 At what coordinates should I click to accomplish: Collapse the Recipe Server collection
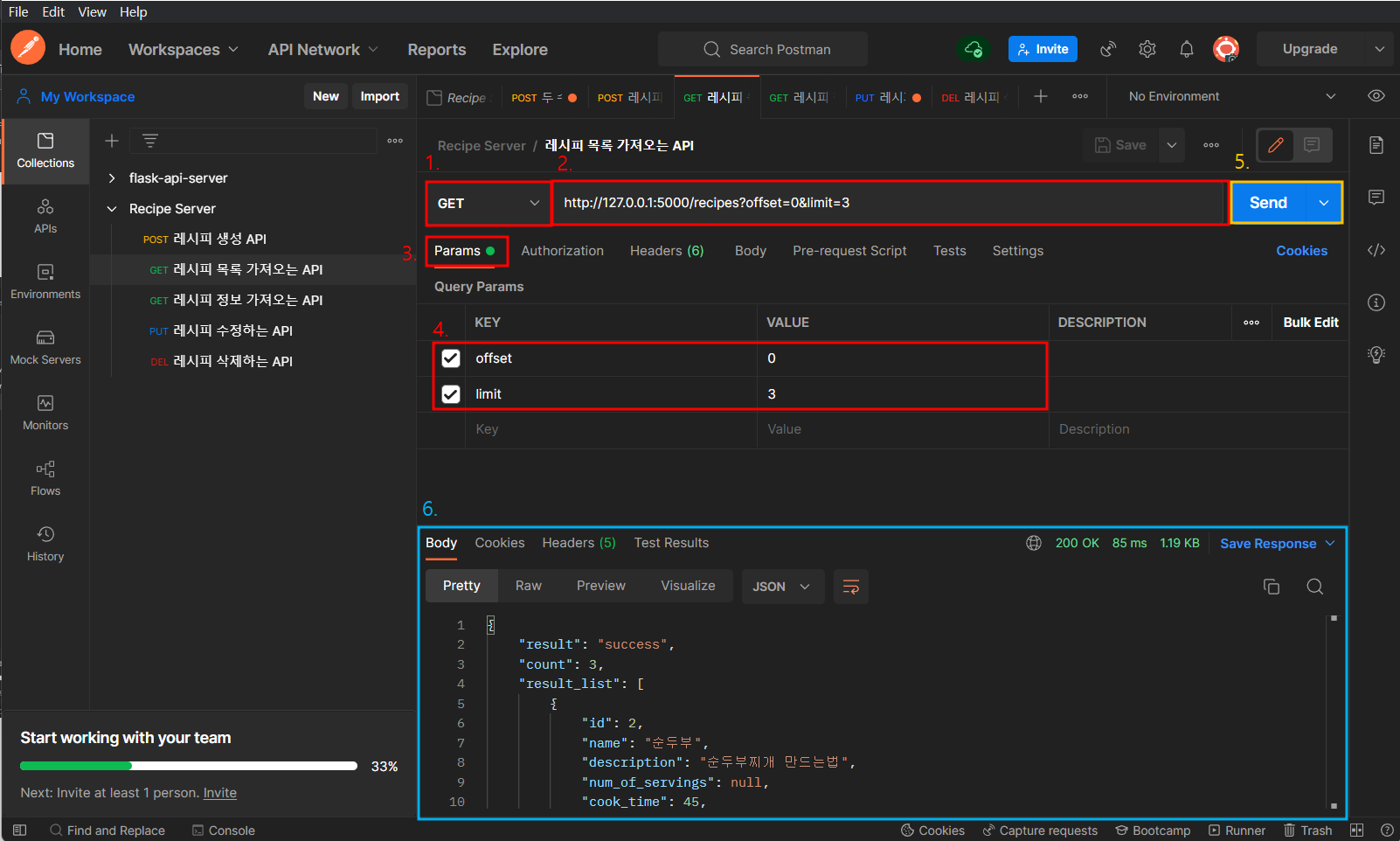(x=112, y=209)
